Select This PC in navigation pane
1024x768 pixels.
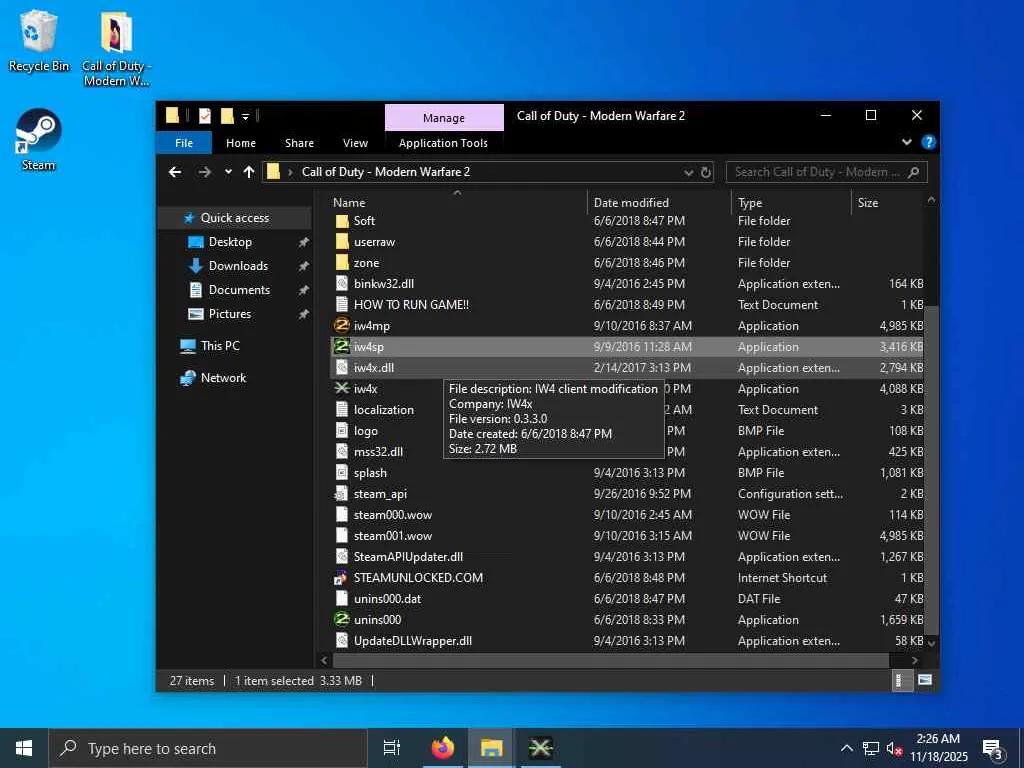click(220, 345)
